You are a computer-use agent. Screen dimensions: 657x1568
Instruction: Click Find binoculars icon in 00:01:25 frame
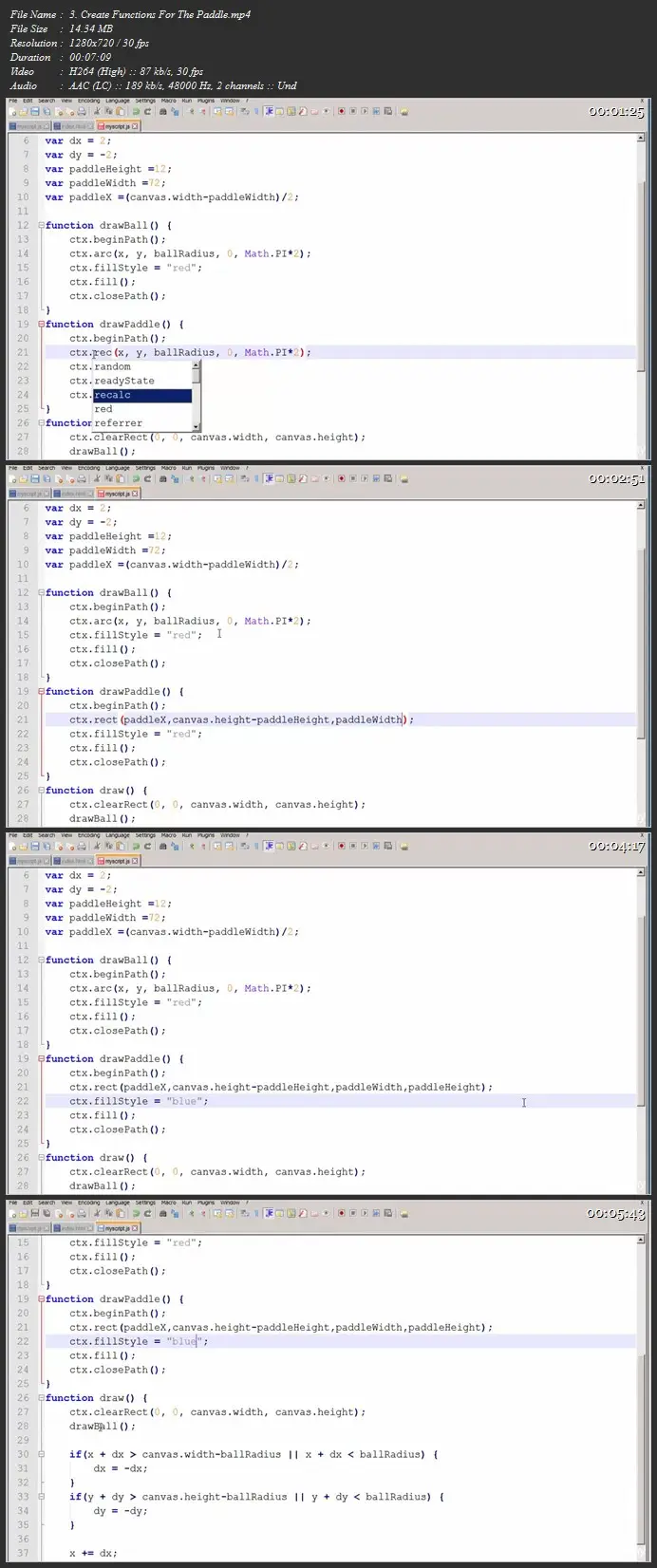tap(163, 111)
